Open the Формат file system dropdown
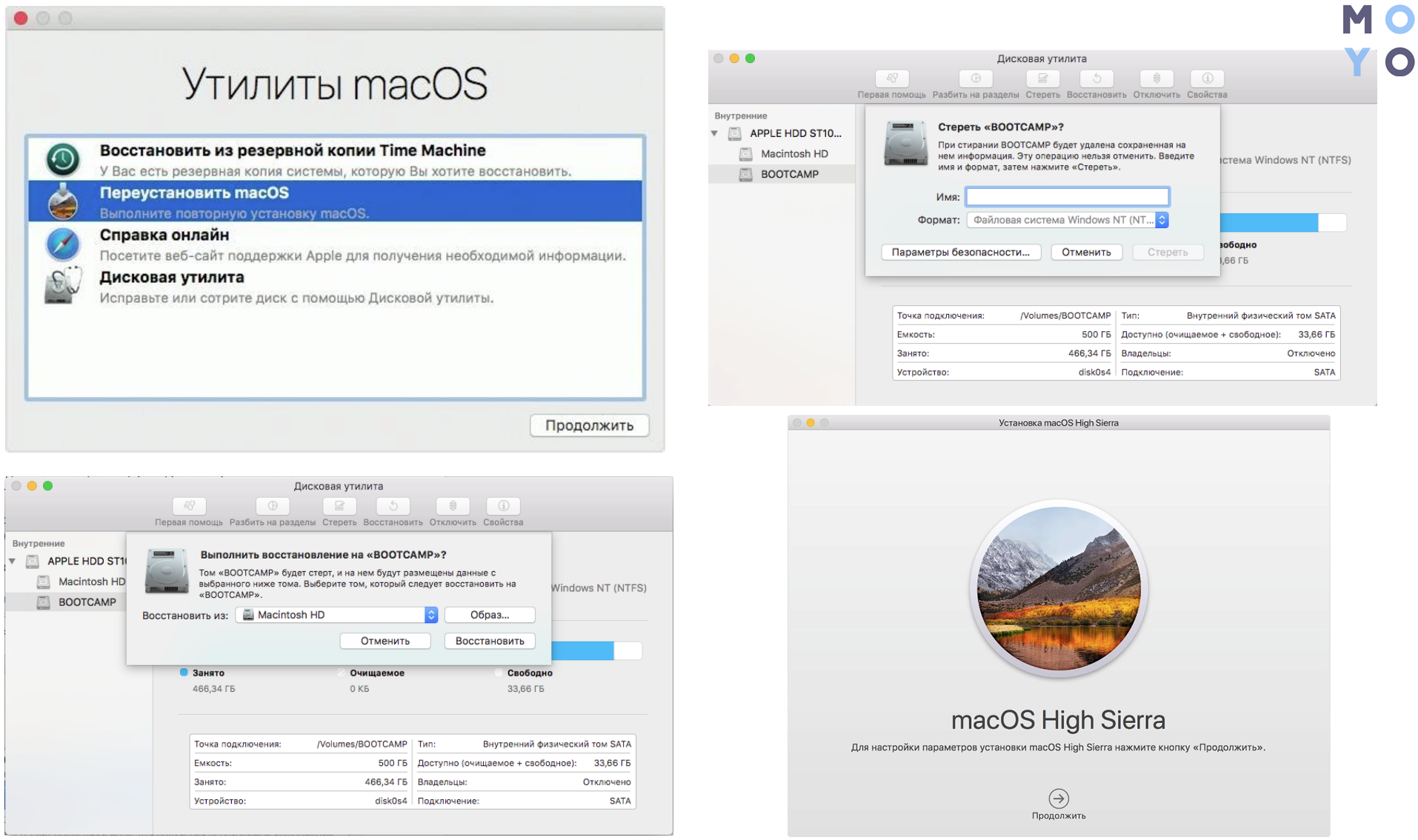Screen dimensions: 1418x840 point(1068,220)
